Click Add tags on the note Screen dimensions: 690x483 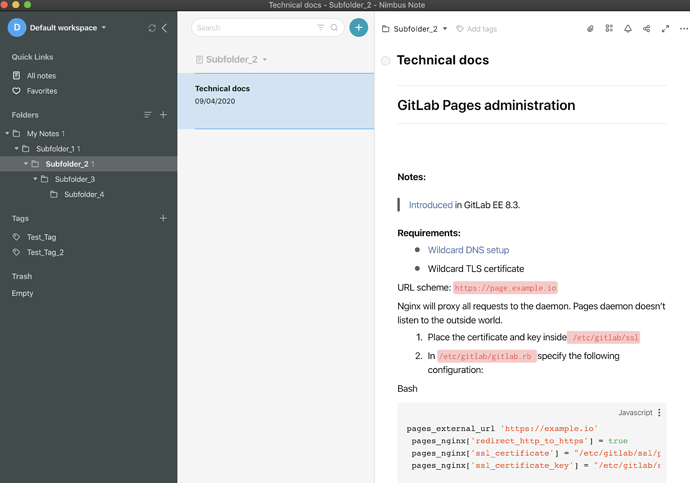coord(482,29)
